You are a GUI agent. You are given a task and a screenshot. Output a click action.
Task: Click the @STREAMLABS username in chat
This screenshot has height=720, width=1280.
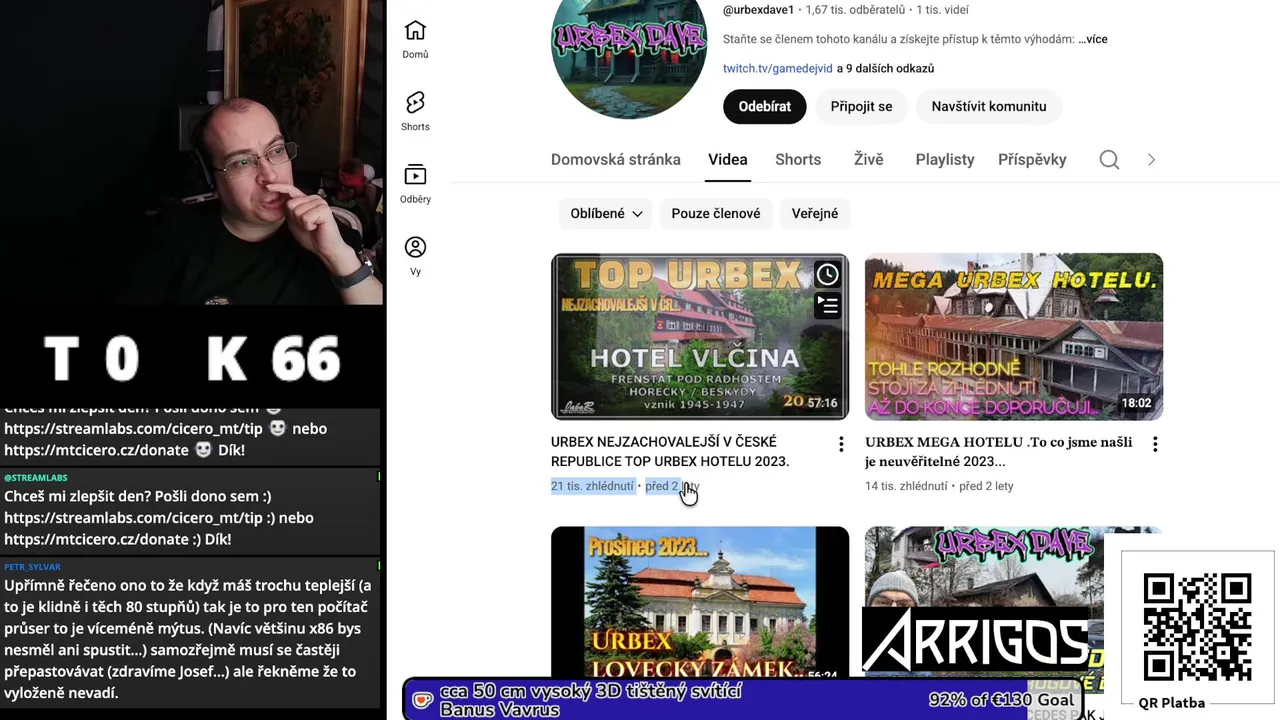36,478
